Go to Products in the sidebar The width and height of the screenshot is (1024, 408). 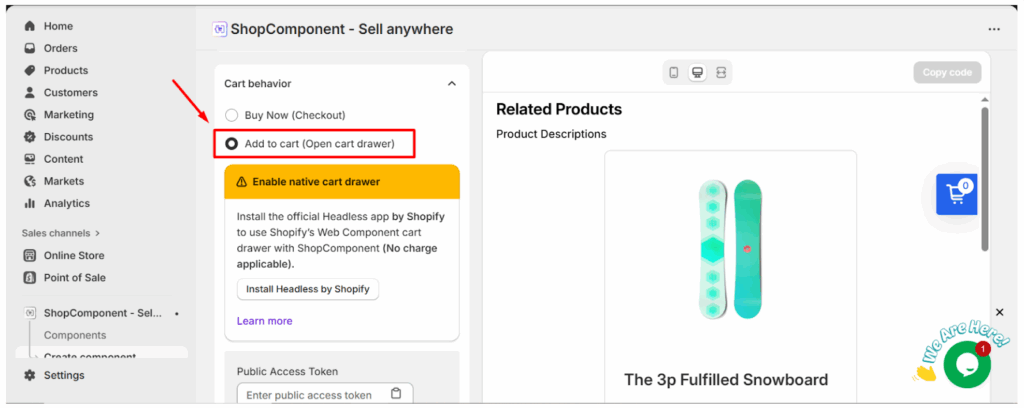click(65, 70)
